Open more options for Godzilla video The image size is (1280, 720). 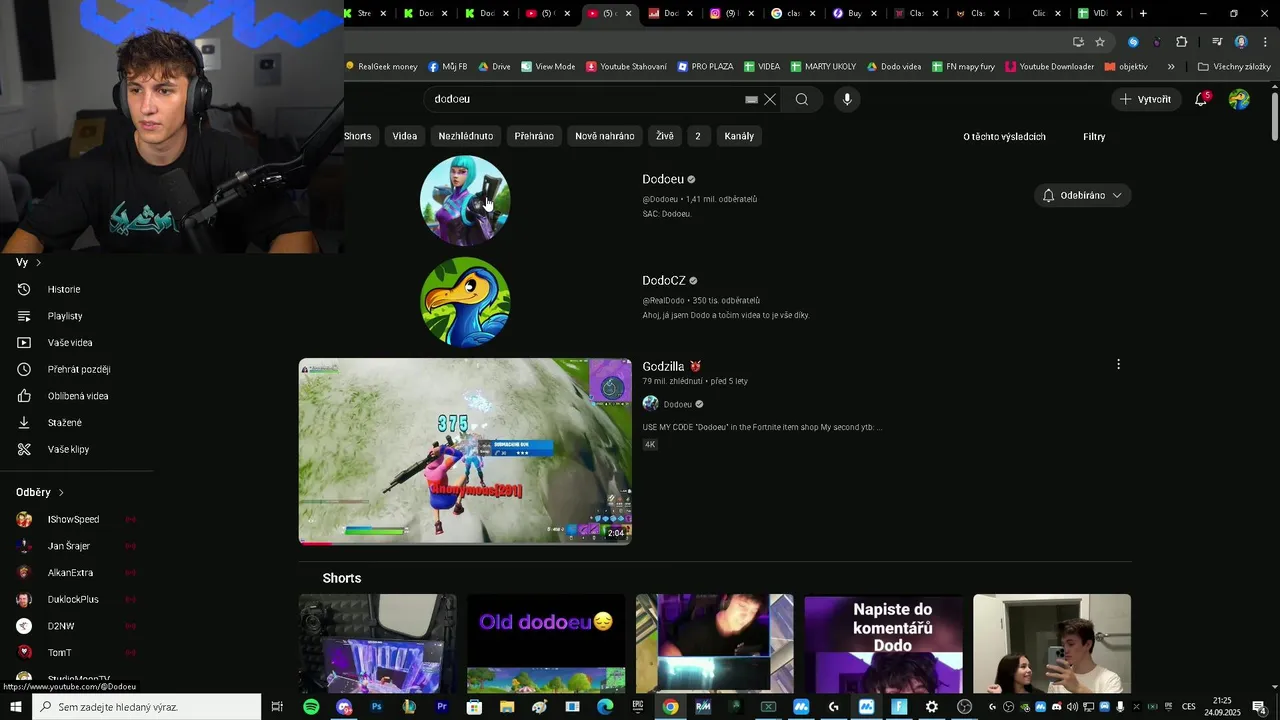coord(1118,365)
